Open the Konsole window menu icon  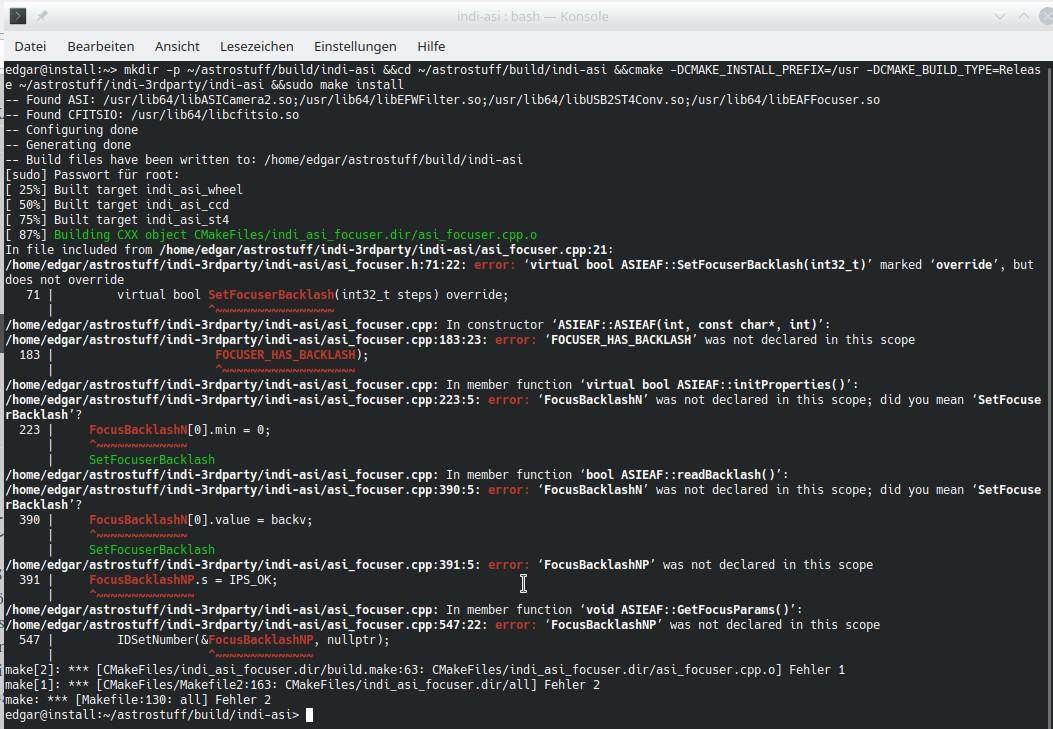[17, 16]
